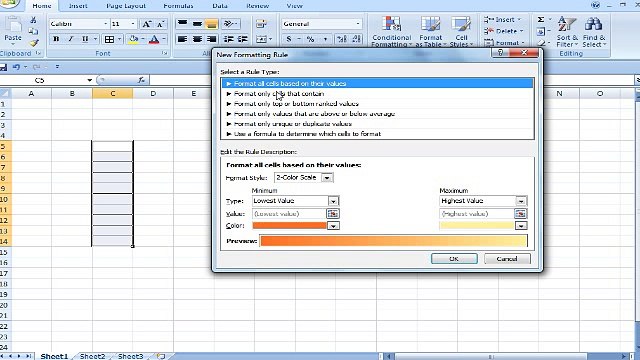Open the Data ribbon tab
The image size is (640, 360).
[220, 6]
